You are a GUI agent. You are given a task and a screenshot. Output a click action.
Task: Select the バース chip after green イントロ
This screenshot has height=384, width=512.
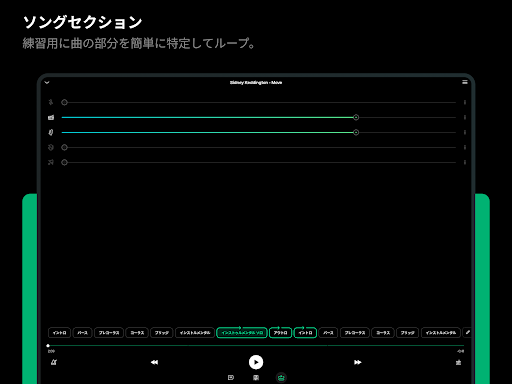(x=328, y=333)
